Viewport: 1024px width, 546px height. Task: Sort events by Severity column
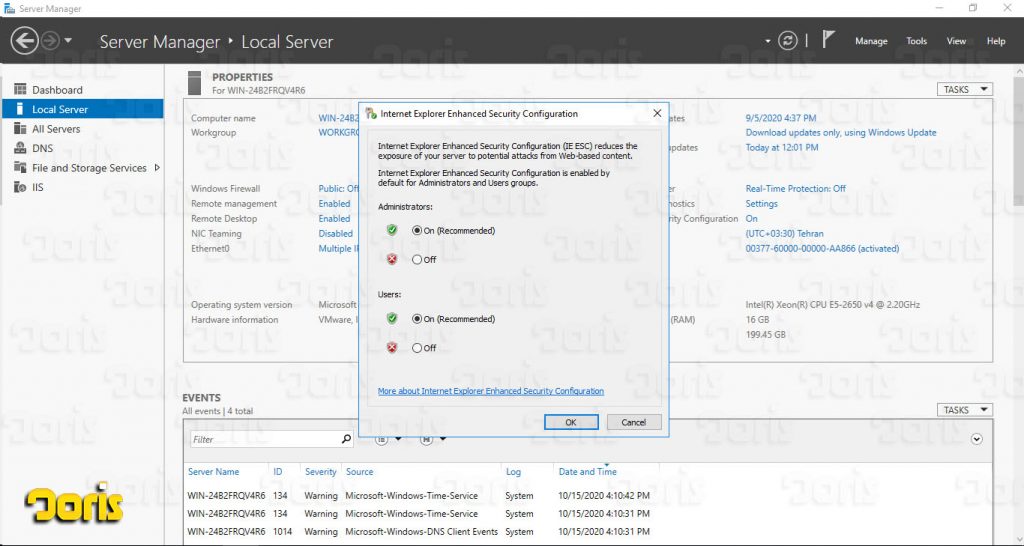pos(321,472)
